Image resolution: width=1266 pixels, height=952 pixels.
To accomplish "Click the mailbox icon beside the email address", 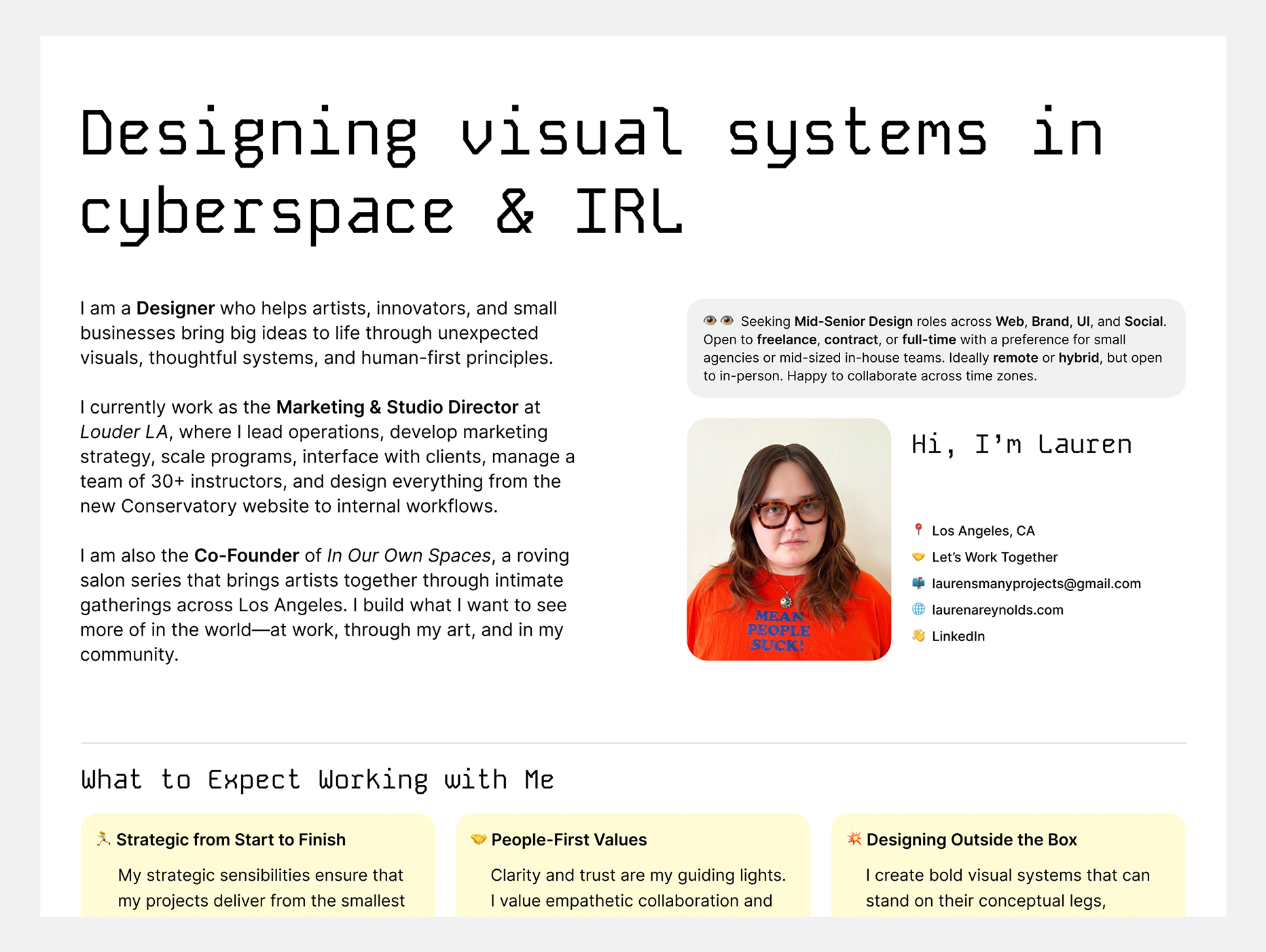I will [918, 583].
